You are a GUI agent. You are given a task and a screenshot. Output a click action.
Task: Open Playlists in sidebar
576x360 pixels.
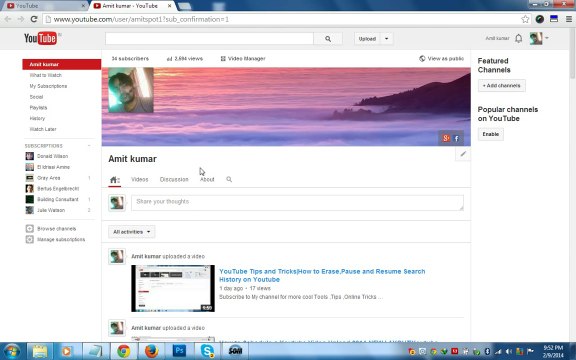pyautogui.click(x=38, y=108)
